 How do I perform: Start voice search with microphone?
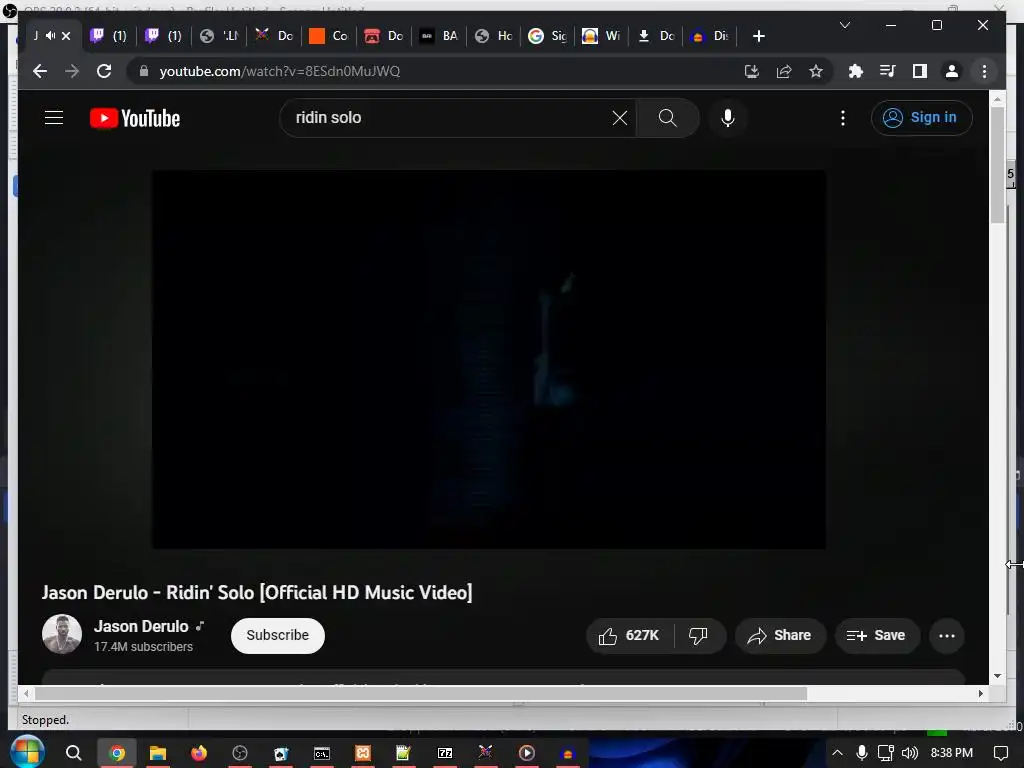[x=728, y=118]
